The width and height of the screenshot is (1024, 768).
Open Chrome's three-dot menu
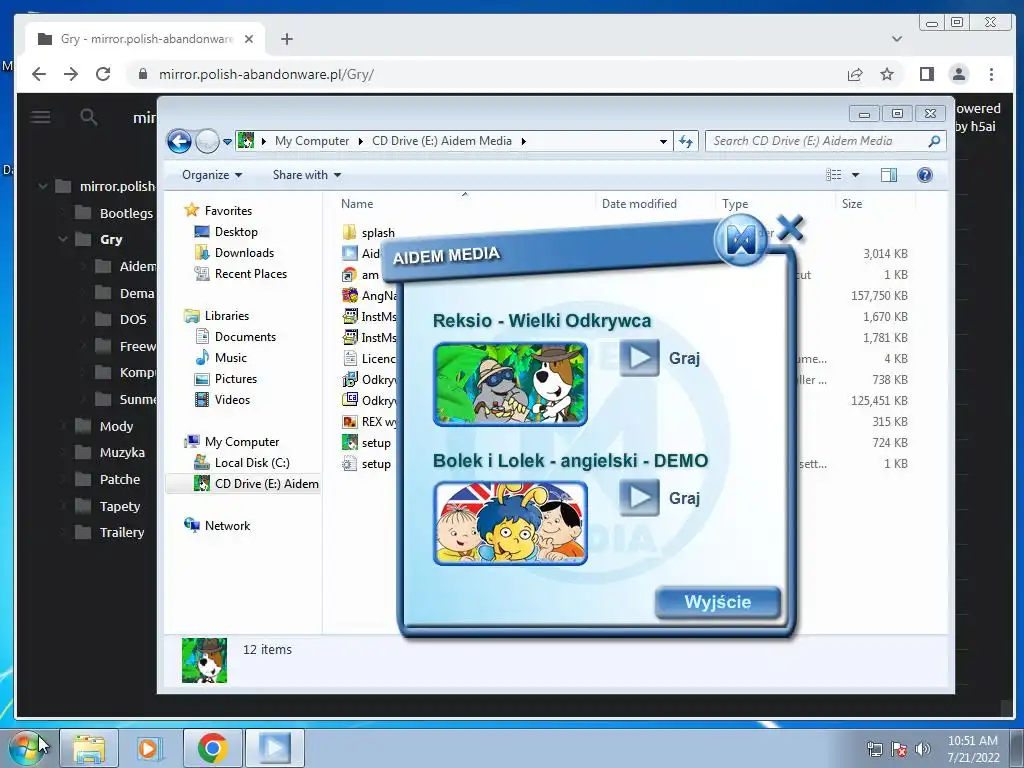pos(991,74)
